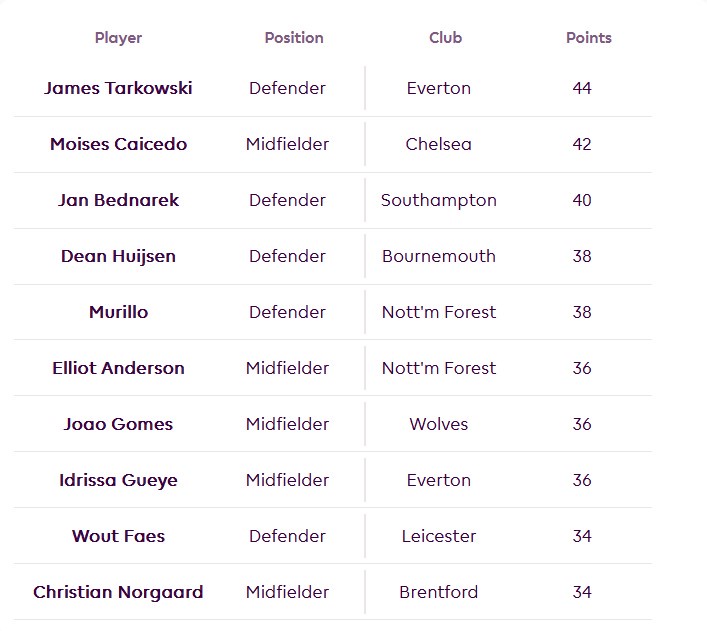Click Chelsea club name
This screenshot has height=631, width=707.
[x=438, y=144]
